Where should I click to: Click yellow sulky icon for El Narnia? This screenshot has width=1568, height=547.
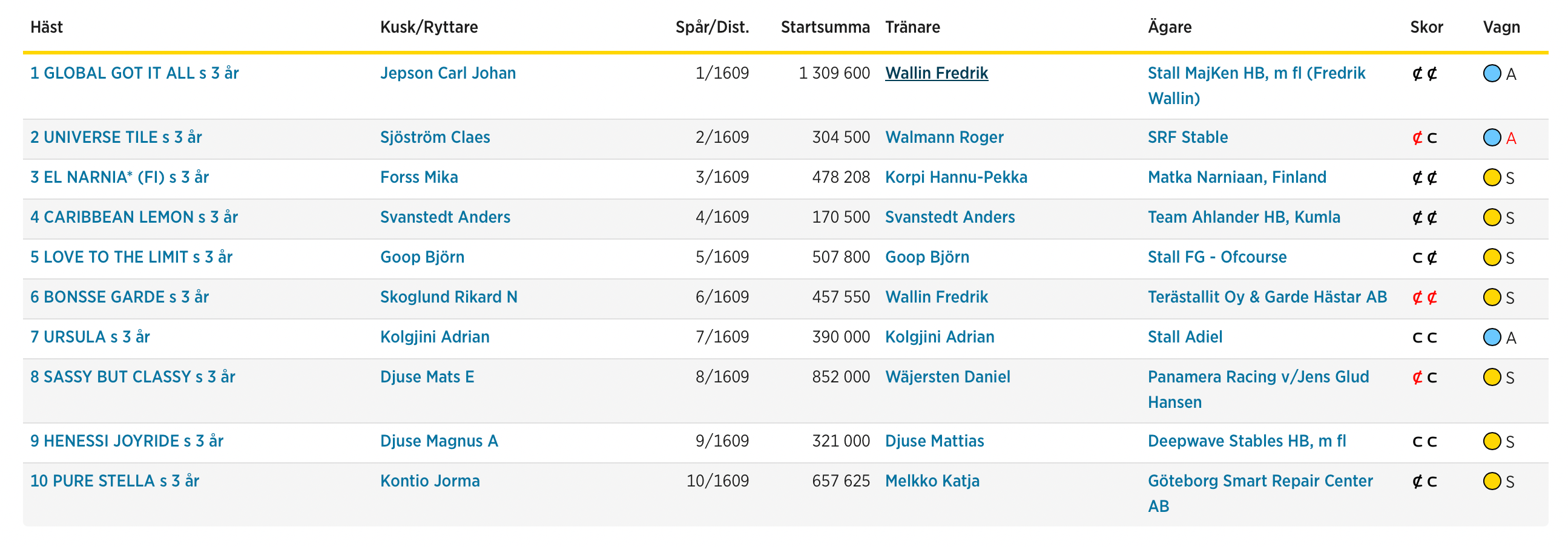tap(1492, 178)
